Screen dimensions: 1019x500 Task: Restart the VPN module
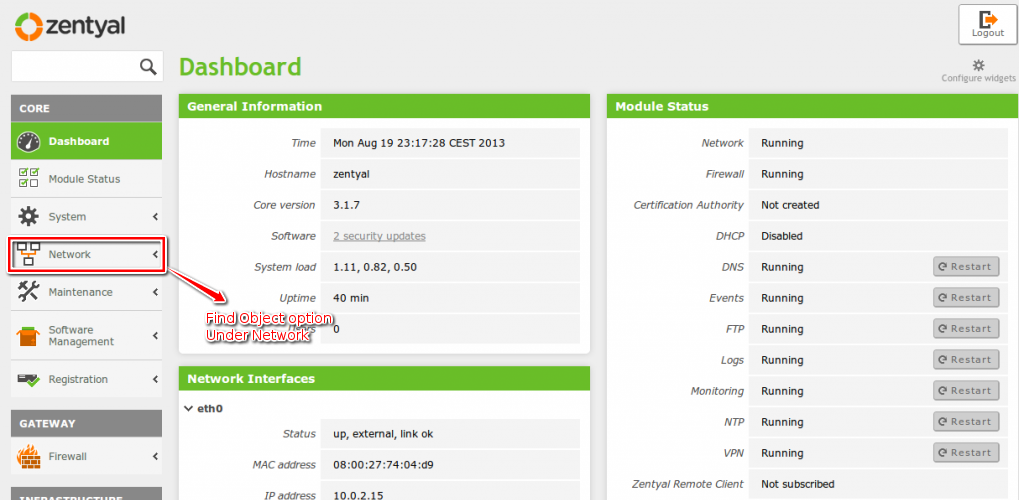(x=966, y=453)
